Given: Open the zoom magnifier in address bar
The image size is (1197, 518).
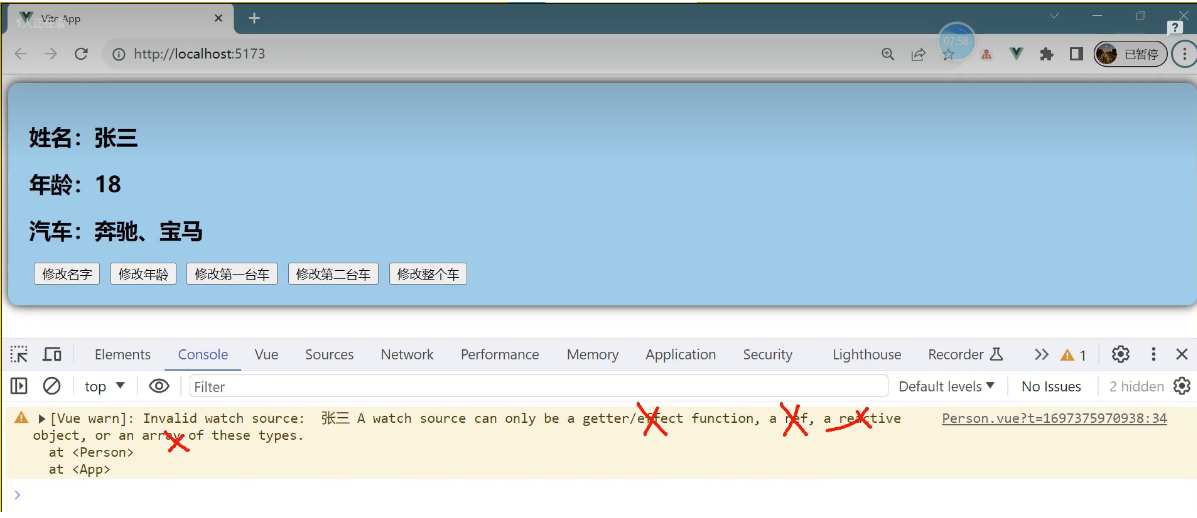Looking at the screenshot, I should [888, 54].
